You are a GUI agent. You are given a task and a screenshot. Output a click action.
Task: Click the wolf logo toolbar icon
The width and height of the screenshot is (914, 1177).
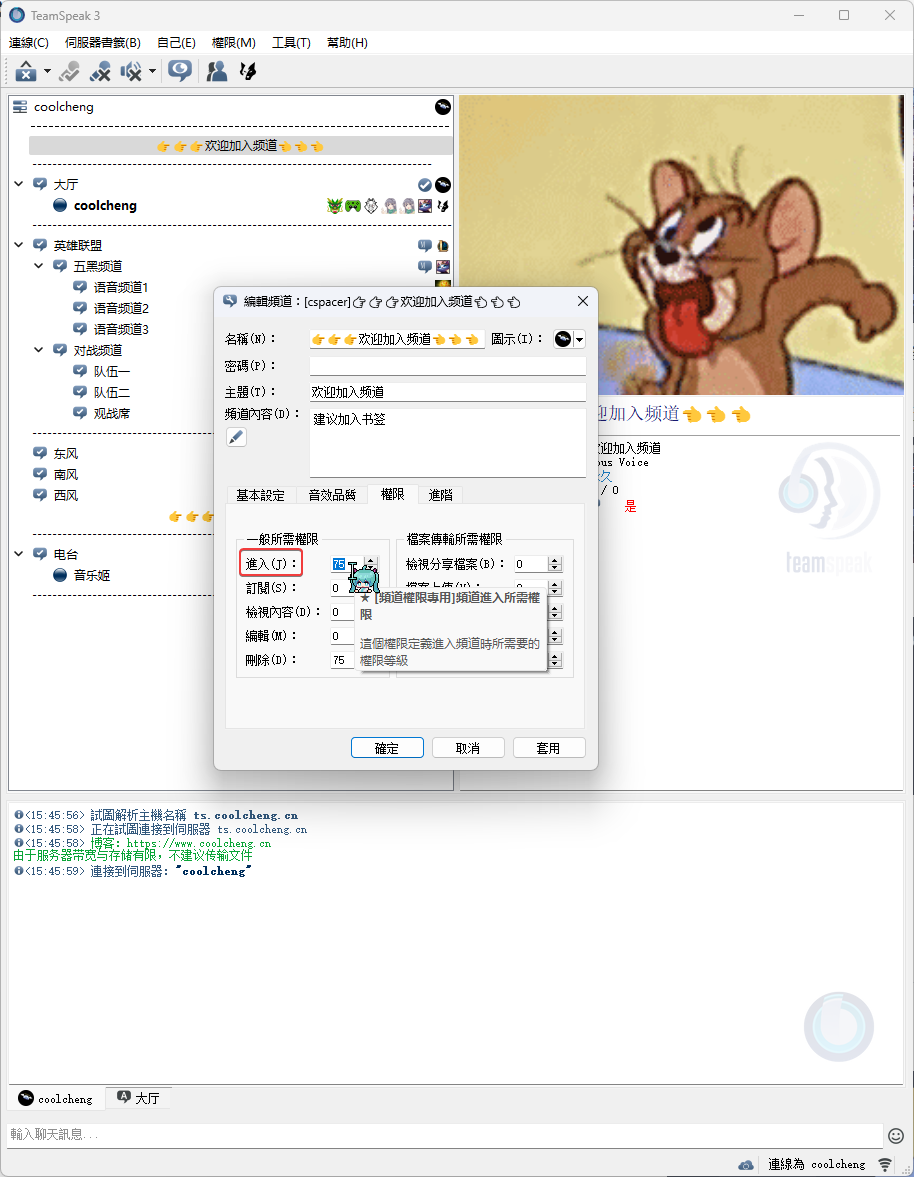click(248, 71)
